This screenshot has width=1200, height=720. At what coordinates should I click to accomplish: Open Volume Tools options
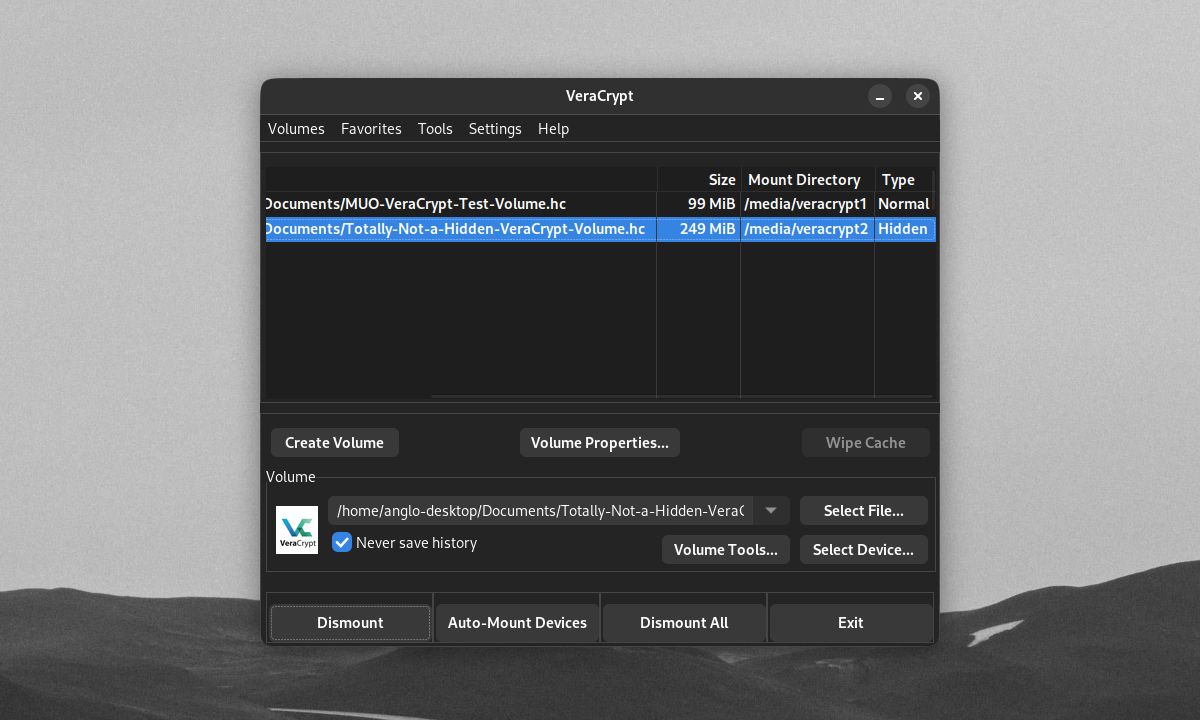pos(726,550)
